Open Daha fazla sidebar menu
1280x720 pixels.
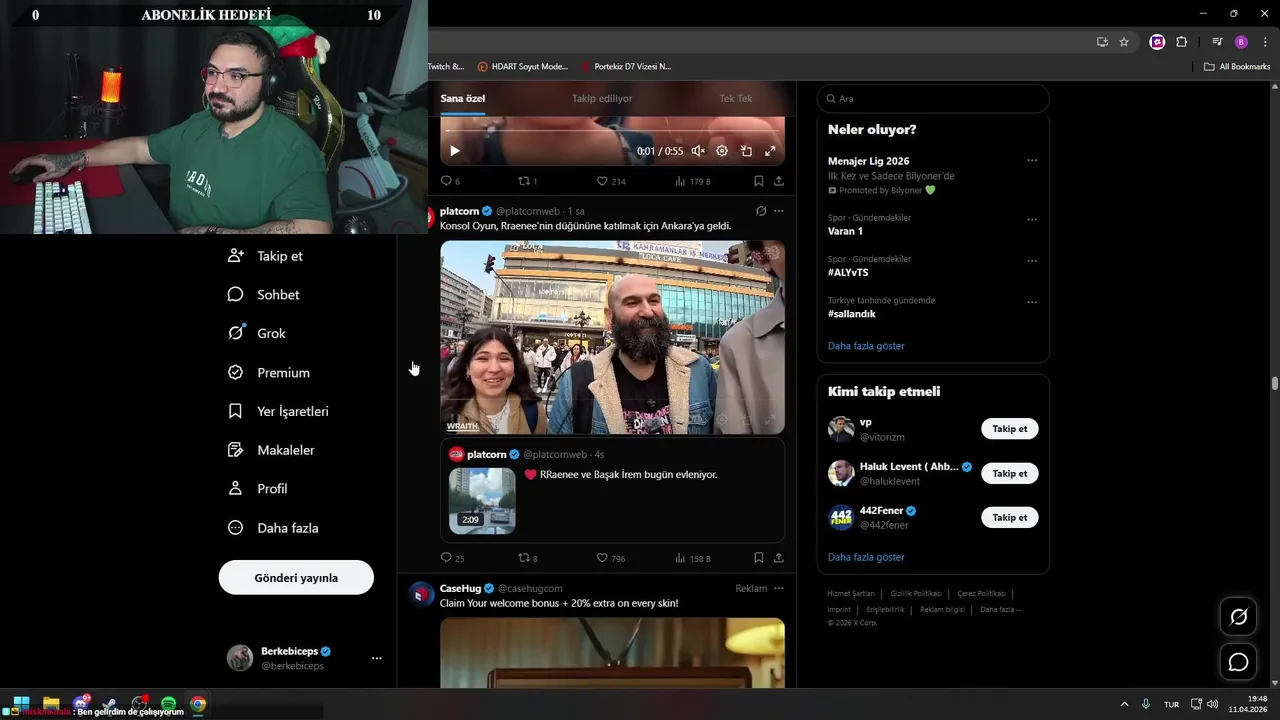point(273,528)
